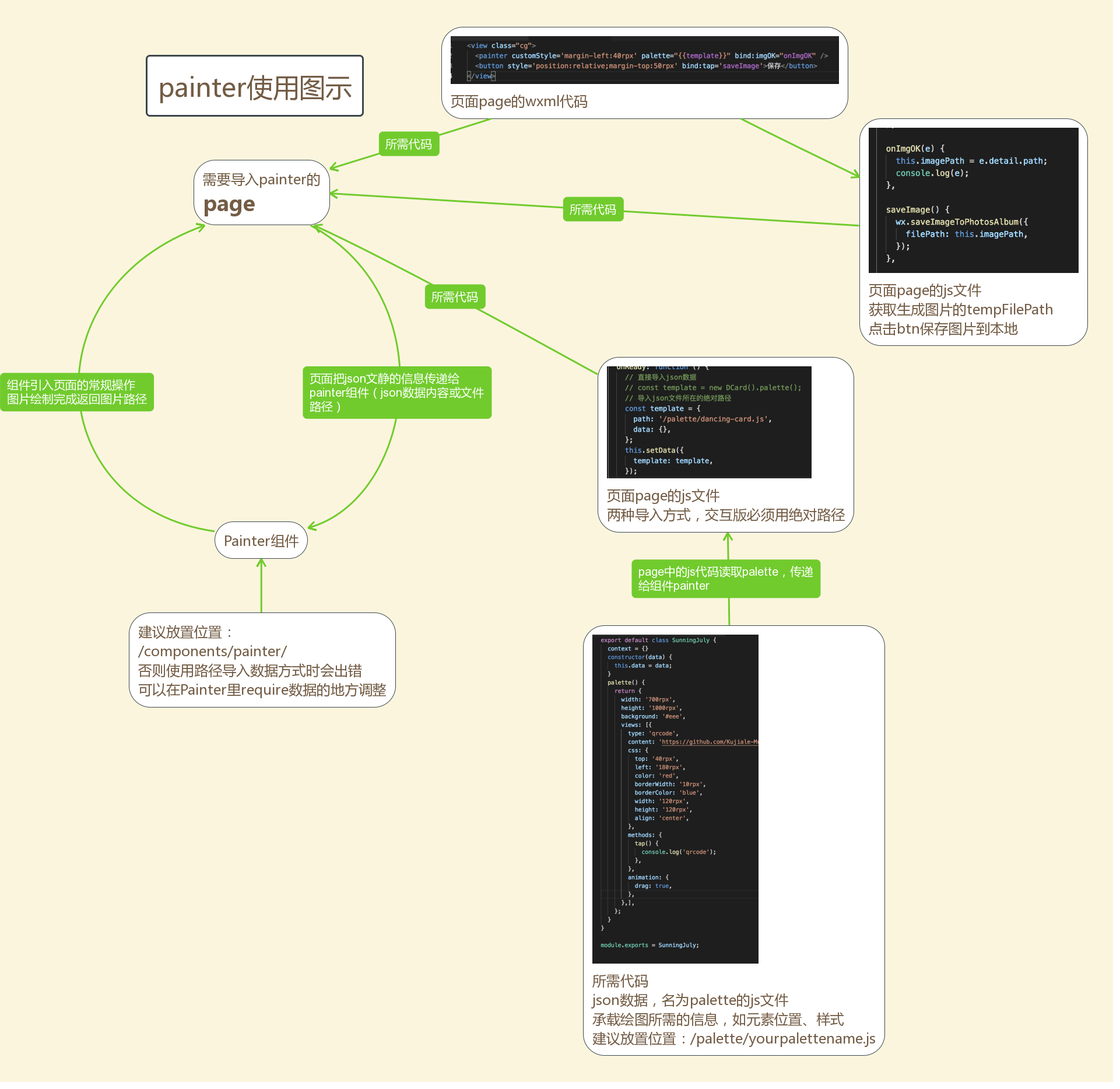The width and height of the screenshot is (1120, 1089).
Task: Click the 页面page的wxml代码 caption text
Action: [x=519, y=101]
